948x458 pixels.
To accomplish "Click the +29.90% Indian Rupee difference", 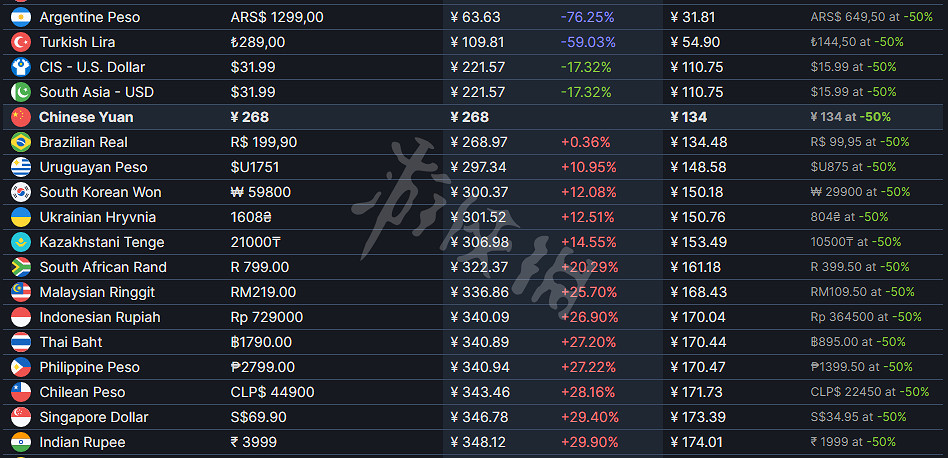I will (x=588, y=442).
